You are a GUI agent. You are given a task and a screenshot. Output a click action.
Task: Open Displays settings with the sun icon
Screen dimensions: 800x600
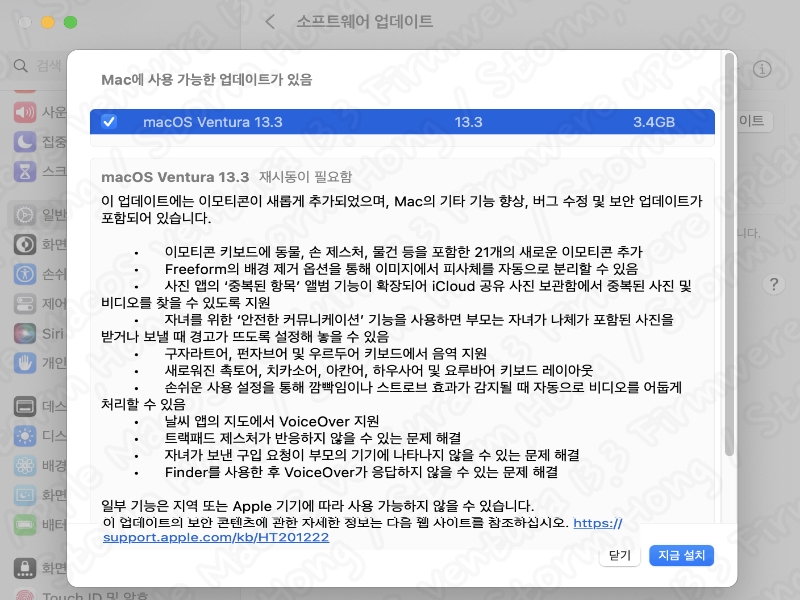tap(25, 436)
